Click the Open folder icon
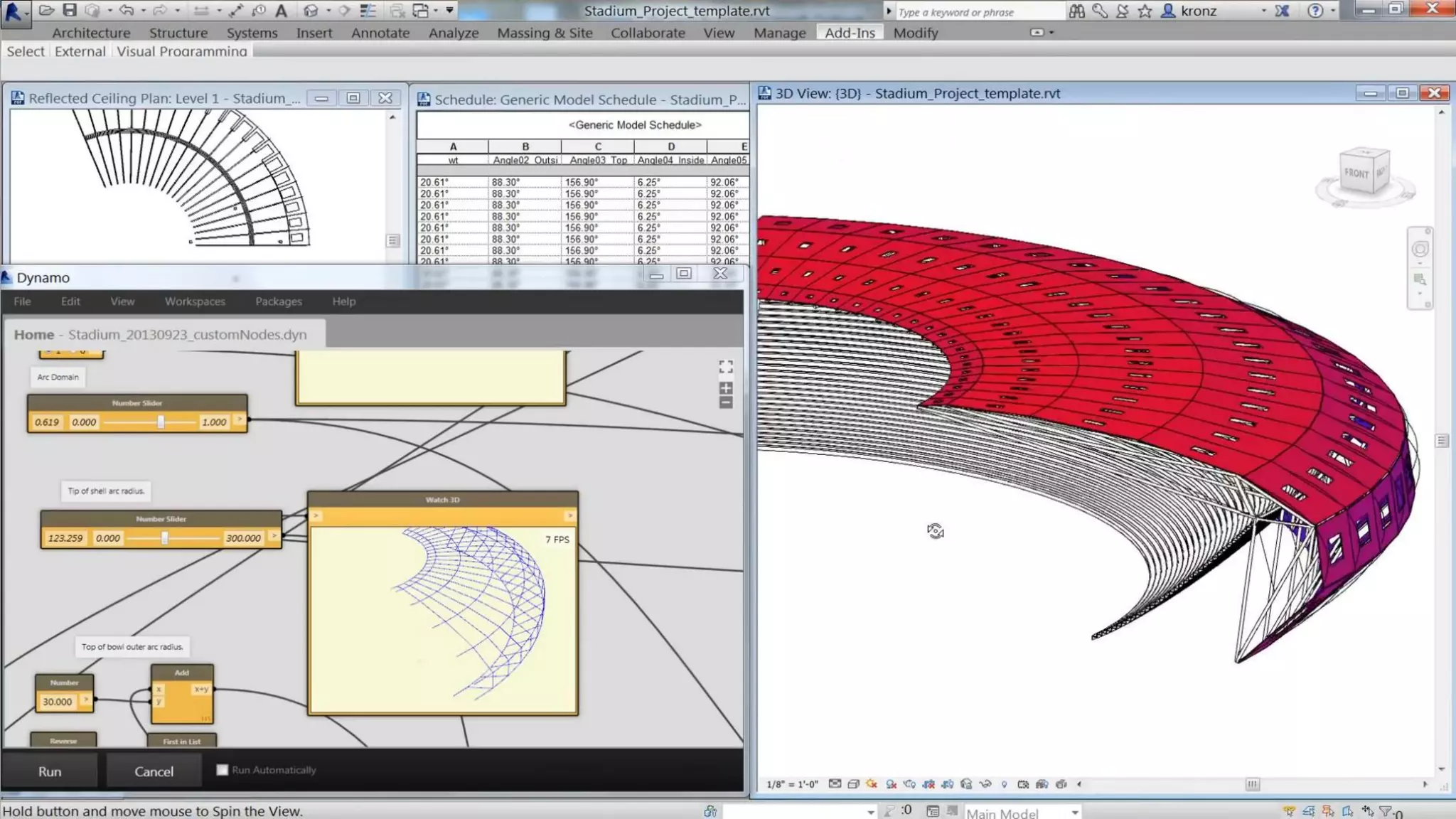The image size is (1456, 819). tap(46, 10)
